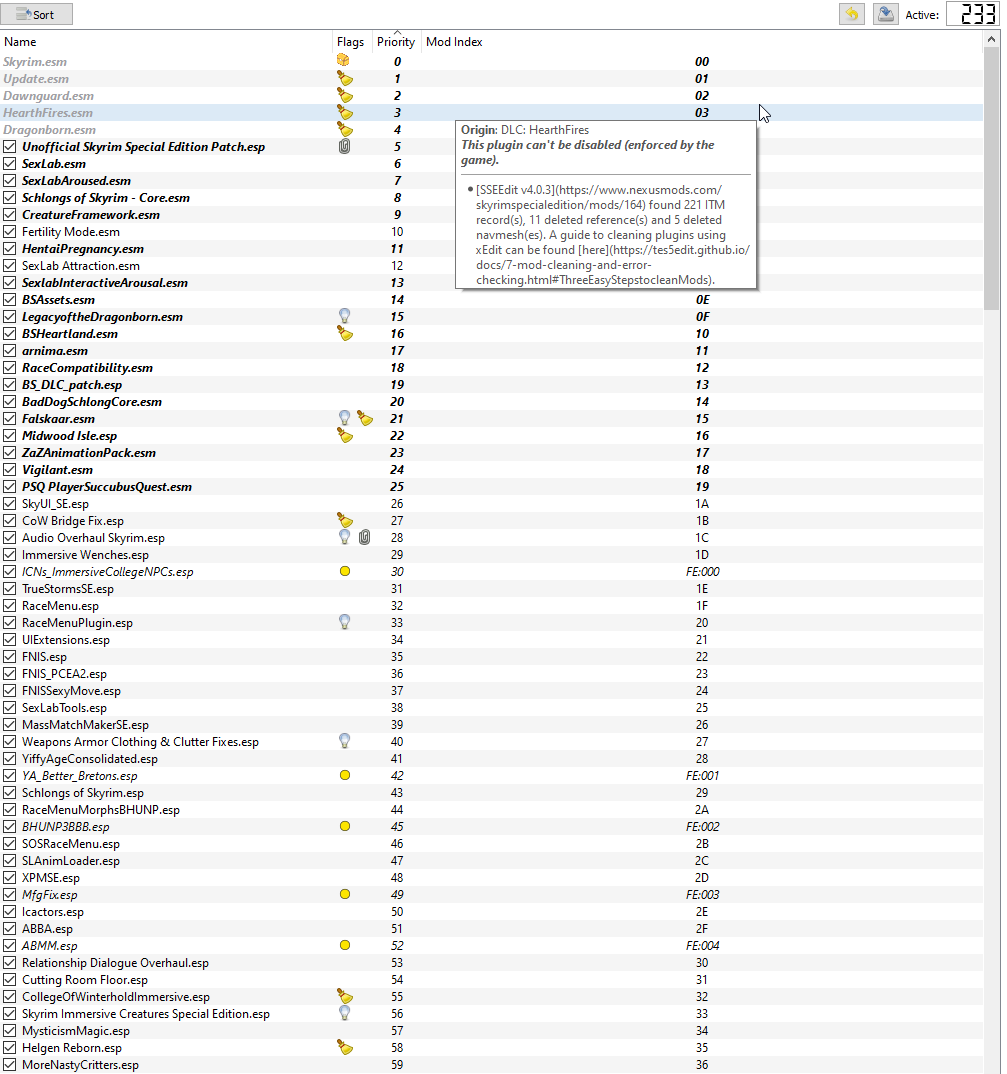Click lightbulb flag on LegacyoftheDragonborn.esm
This screenshot has width=1007, height=1074.
pos(345,316)
